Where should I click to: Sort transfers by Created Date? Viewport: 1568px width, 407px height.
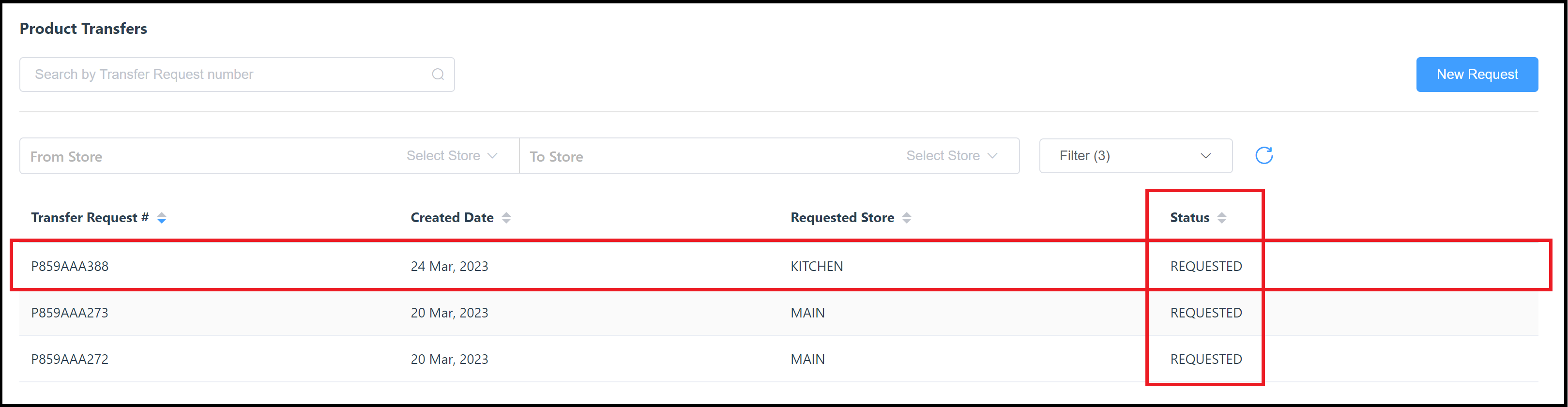[x=507, y=217]
